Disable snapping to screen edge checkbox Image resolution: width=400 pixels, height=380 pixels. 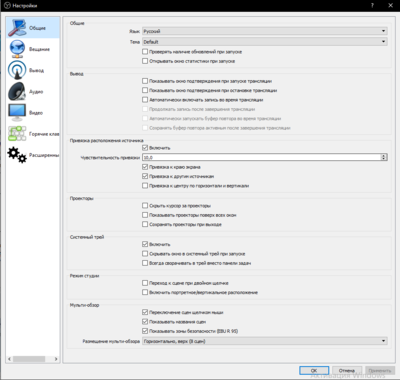(145, 167)
